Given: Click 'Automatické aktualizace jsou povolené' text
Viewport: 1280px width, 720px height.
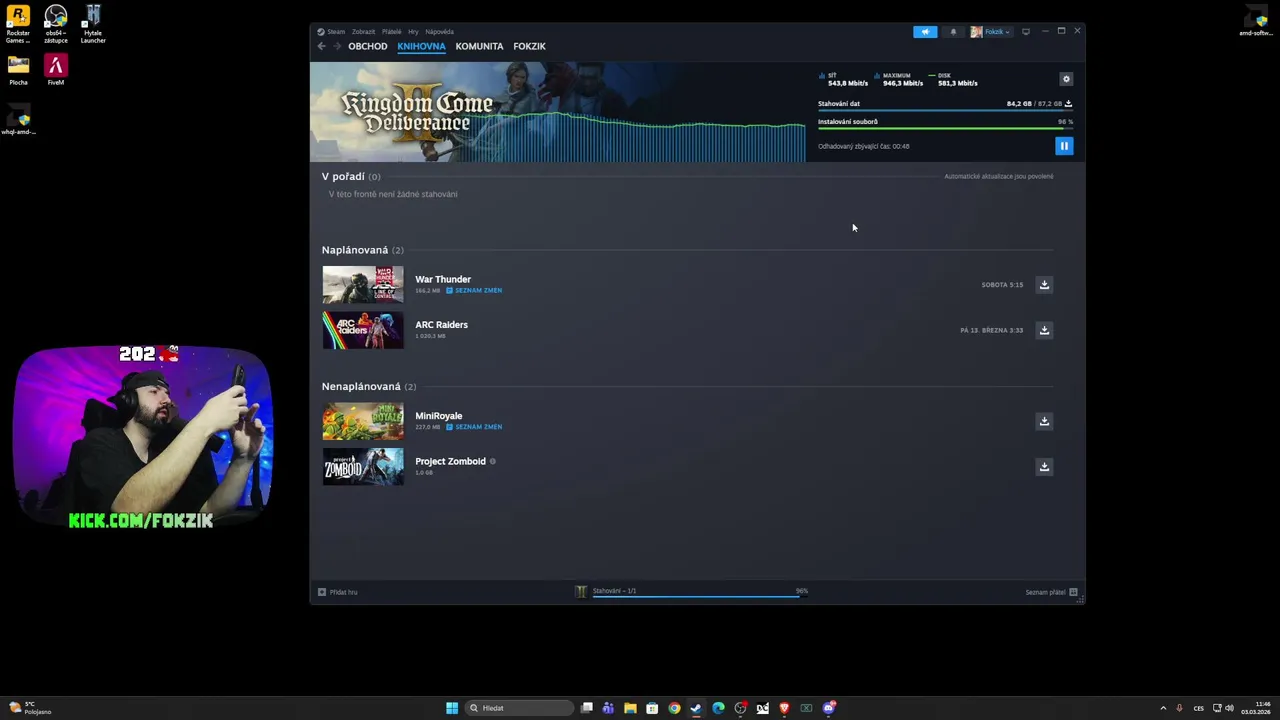Looking at the screenshot, I should point(998,176).
